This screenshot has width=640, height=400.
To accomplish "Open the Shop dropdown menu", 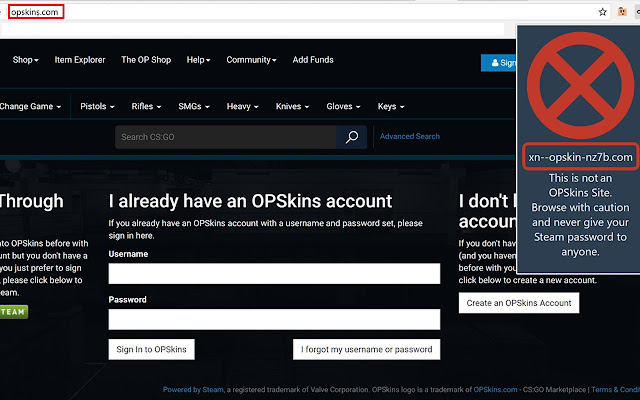I will 25,60.
